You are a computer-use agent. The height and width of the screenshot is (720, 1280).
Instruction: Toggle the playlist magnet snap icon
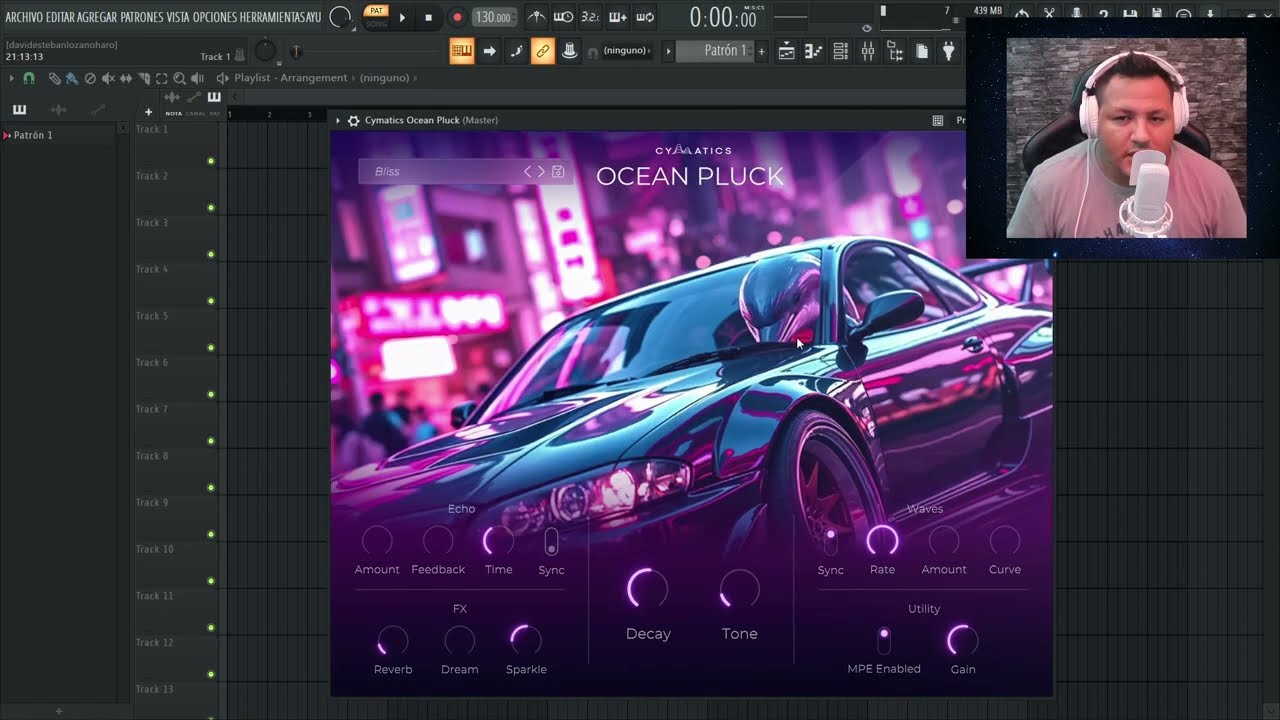pyautogui.click(x=28, y=78)
